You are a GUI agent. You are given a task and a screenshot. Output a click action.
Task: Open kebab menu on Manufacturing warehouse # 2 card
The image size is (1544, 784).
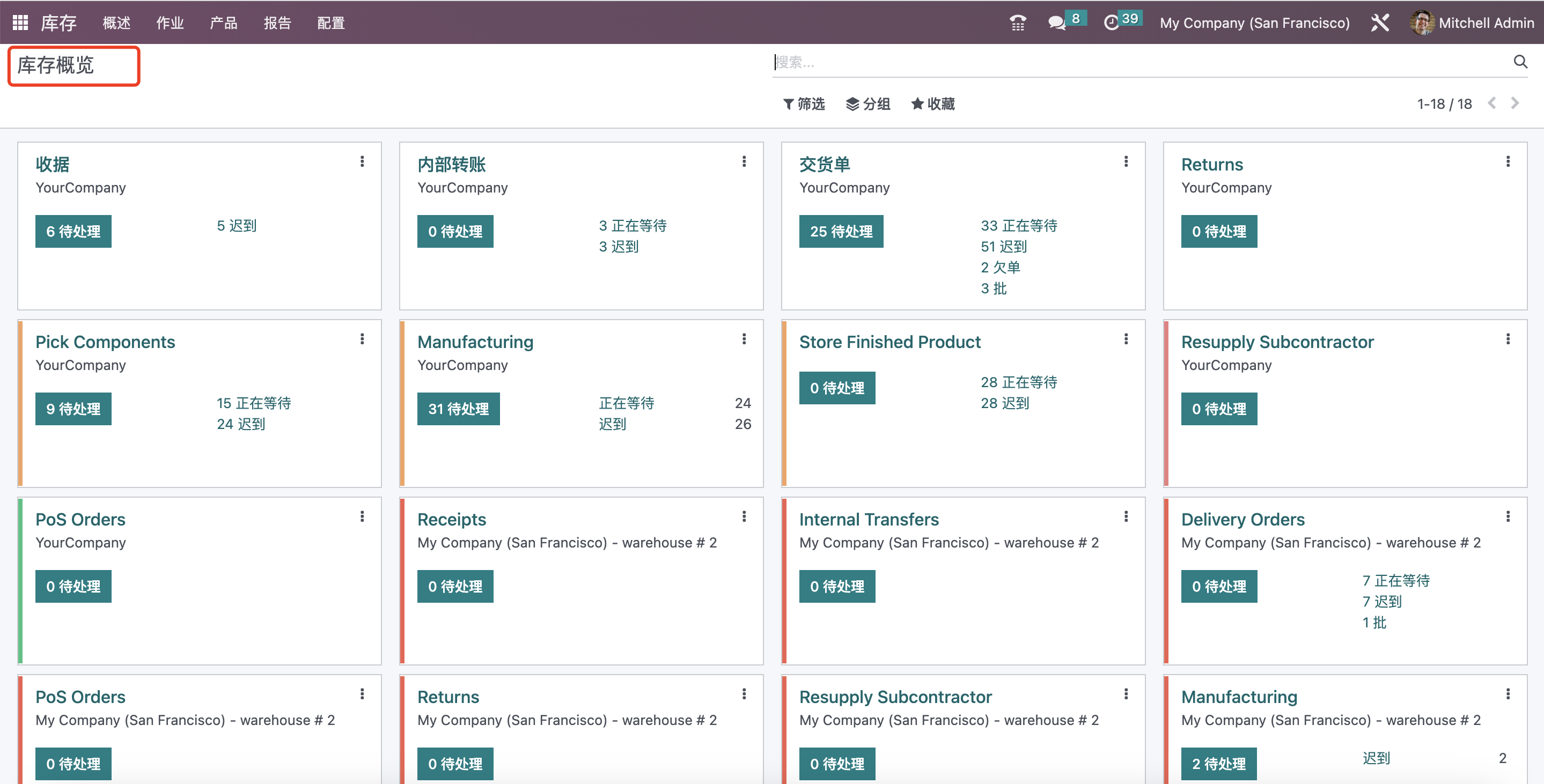[1508, 693]
